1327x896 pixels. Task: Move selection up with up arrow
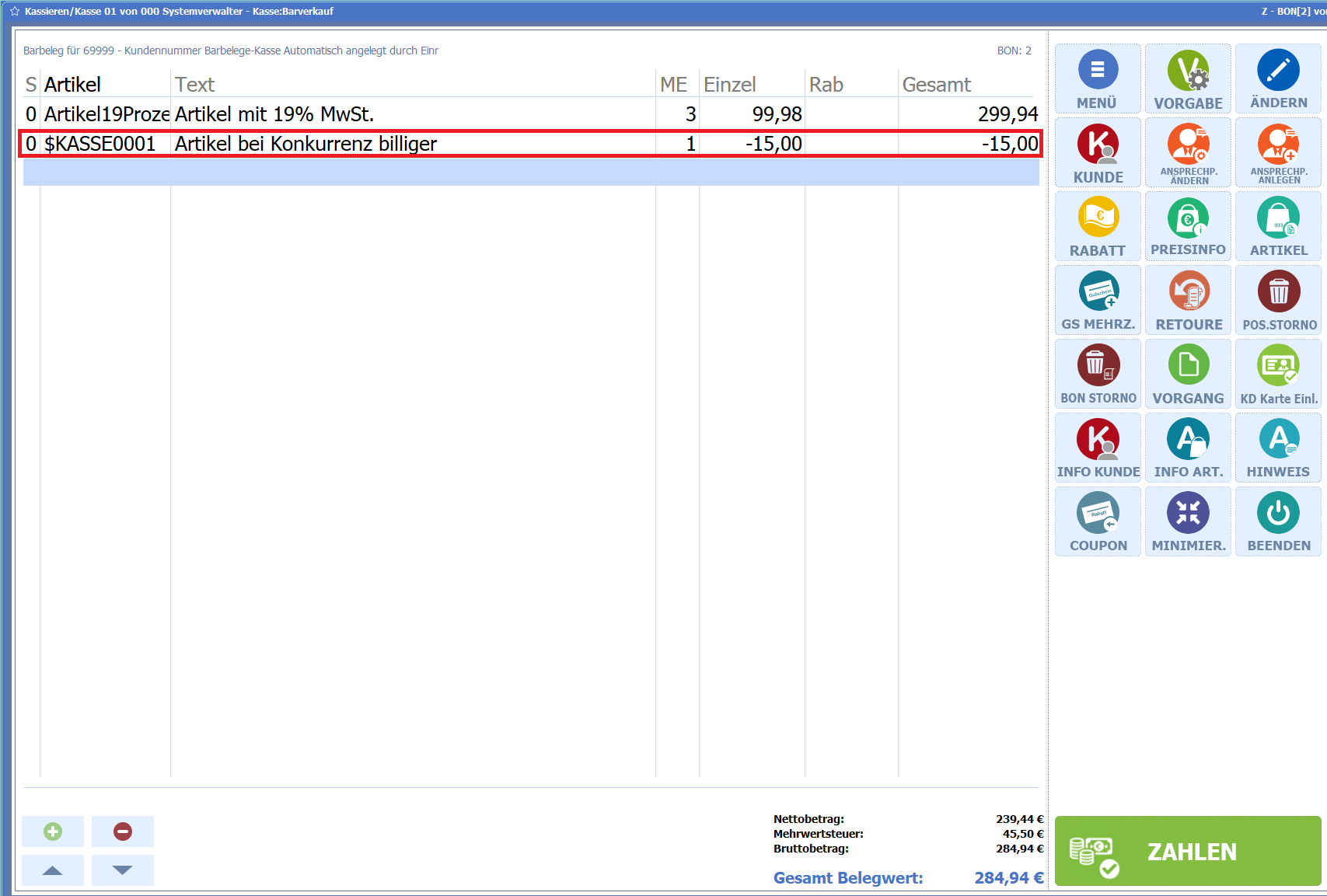pyautogui.click(x=53, y=870)
